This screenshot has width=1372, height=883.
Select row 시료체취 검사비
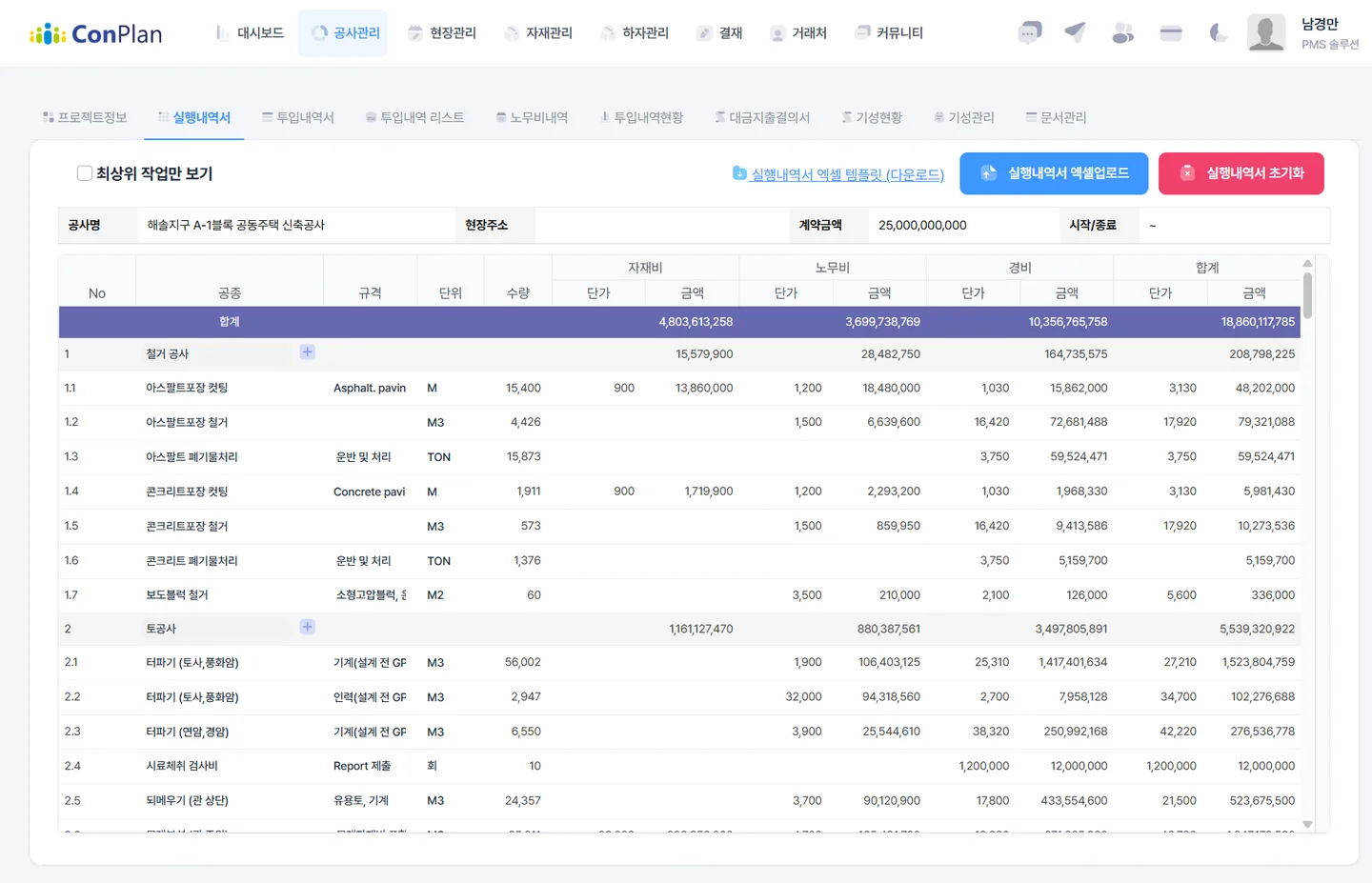pos(679,766)
